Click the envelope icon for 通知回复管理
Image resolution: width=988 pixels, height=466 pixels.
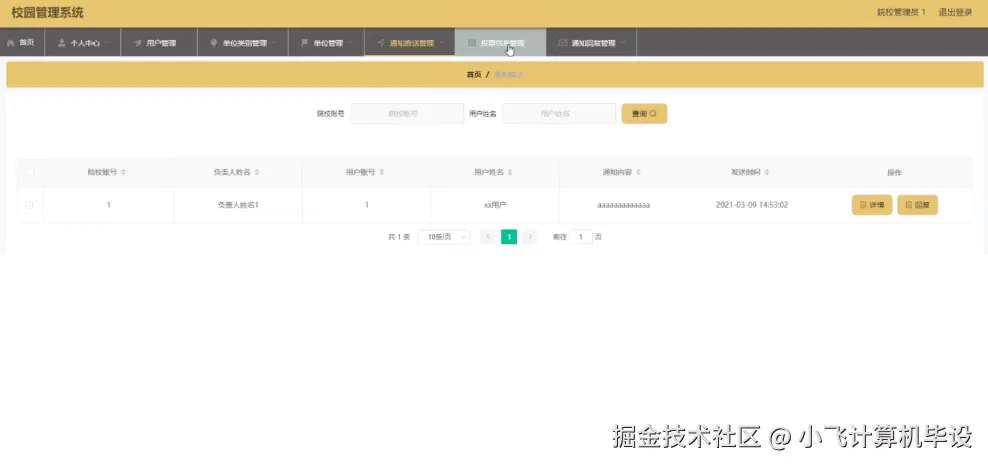tap(563, 43)
